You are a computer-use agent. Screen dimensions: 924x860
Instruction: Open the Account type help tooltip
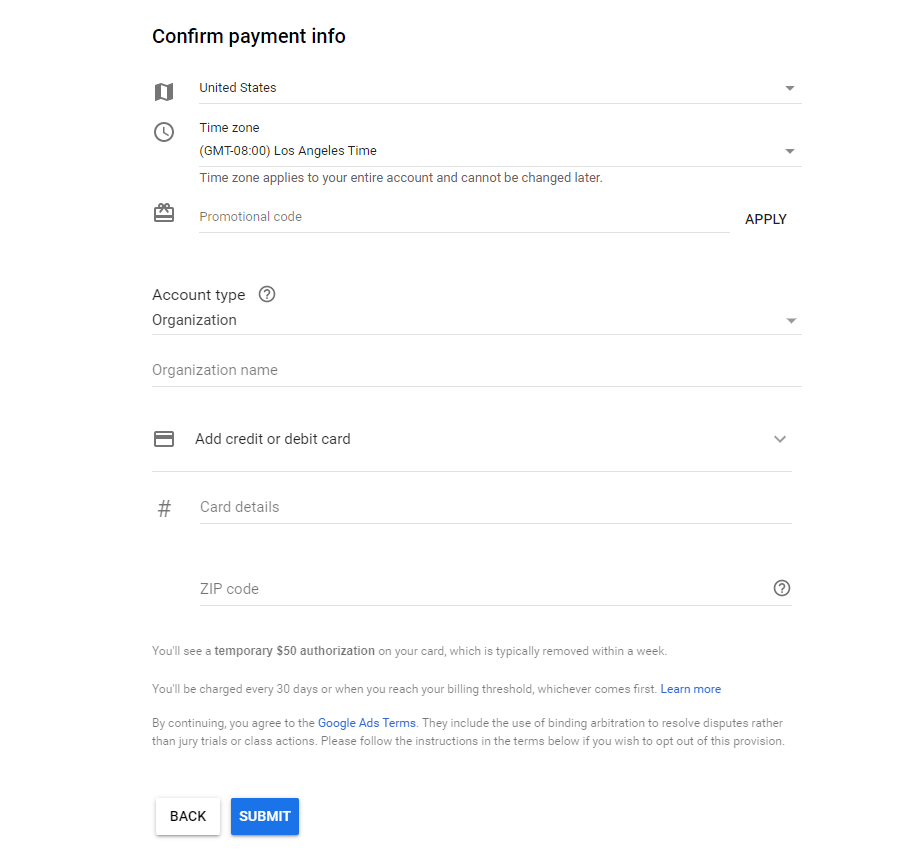[x=266, y=294]
